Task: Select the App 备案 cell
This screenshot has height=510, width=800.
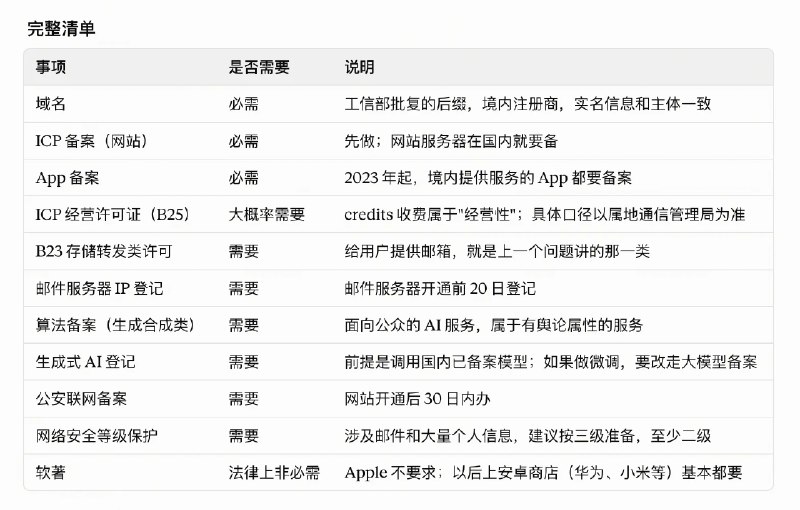Action: [x=67, y=178]
